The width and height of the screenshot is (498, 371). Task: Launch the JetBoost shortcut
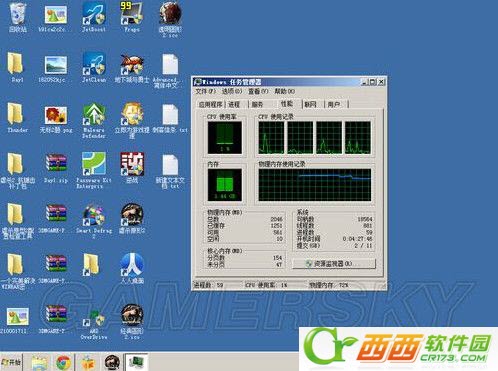(x=94, y=17)
